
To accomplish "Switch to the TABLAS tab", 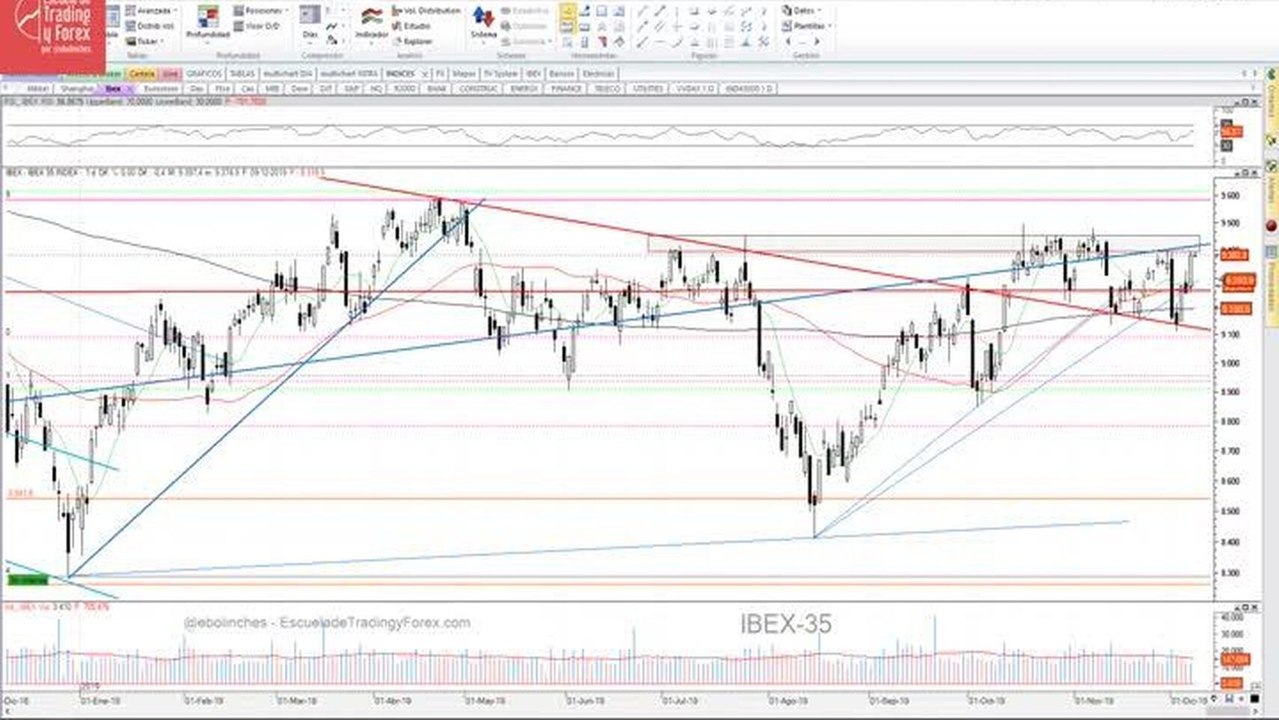I will 243,73.
